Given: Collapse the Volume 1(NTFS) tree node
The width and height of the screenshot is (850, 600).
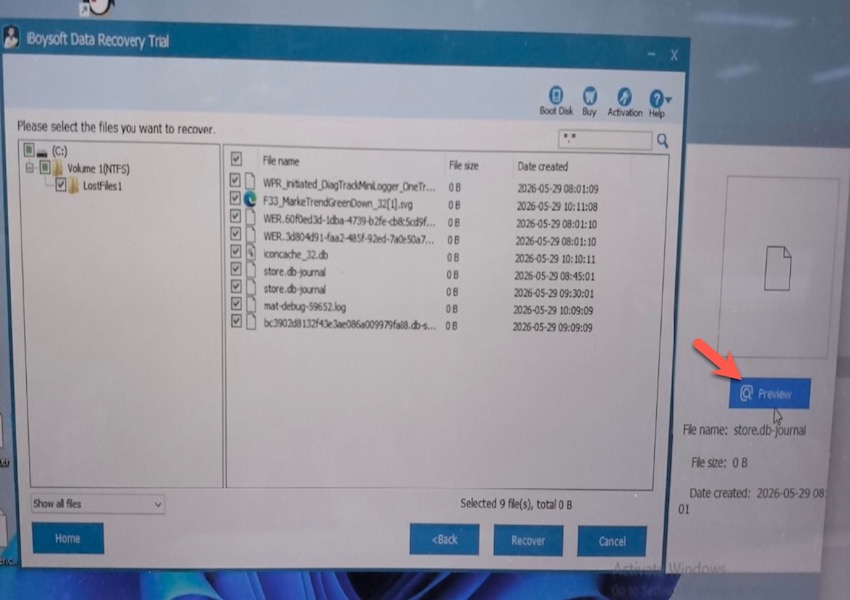Looking at the screenshot, I should click(30, 168).
